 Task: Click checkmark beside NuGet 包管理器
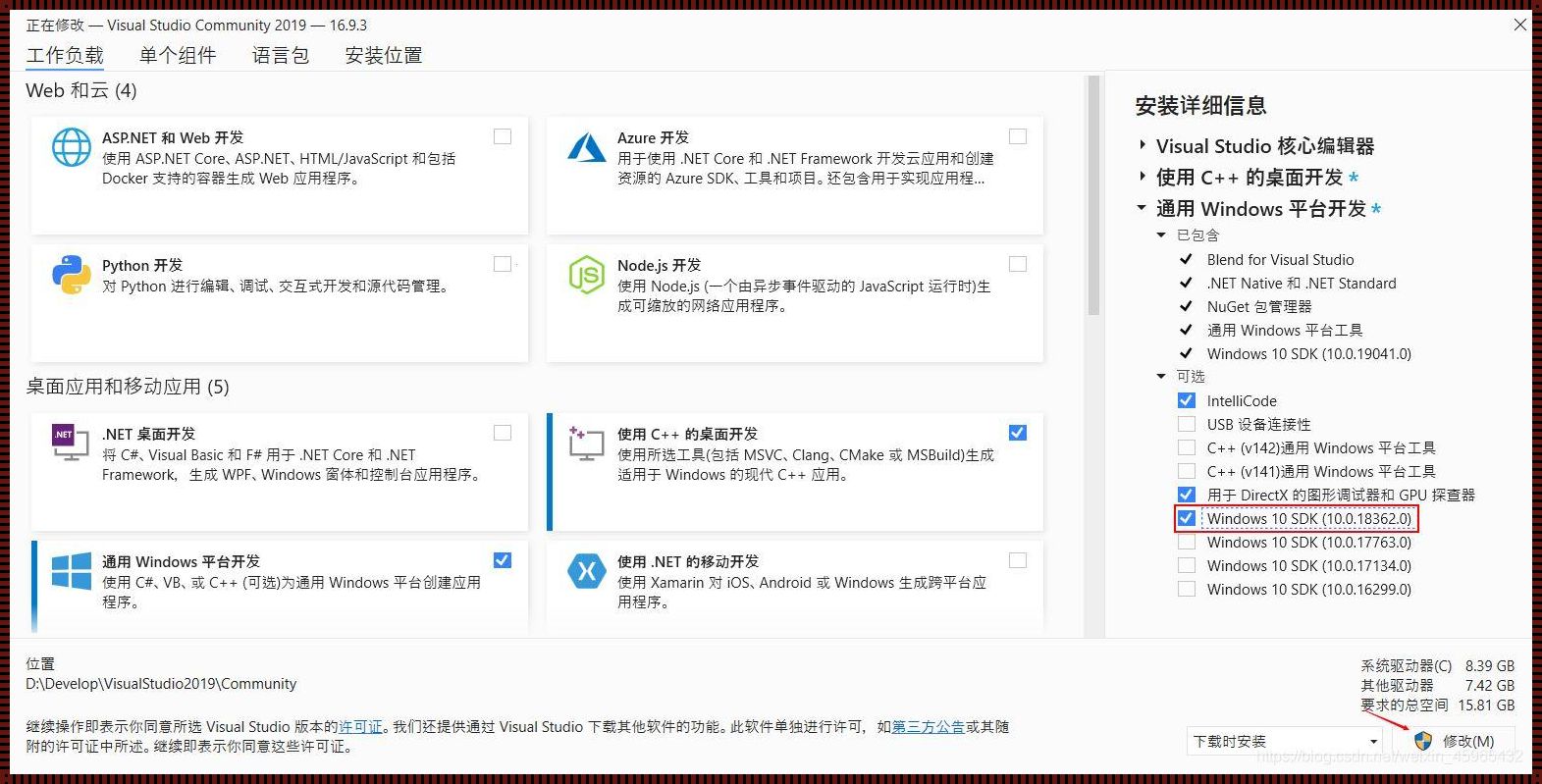pos(1186,306)
